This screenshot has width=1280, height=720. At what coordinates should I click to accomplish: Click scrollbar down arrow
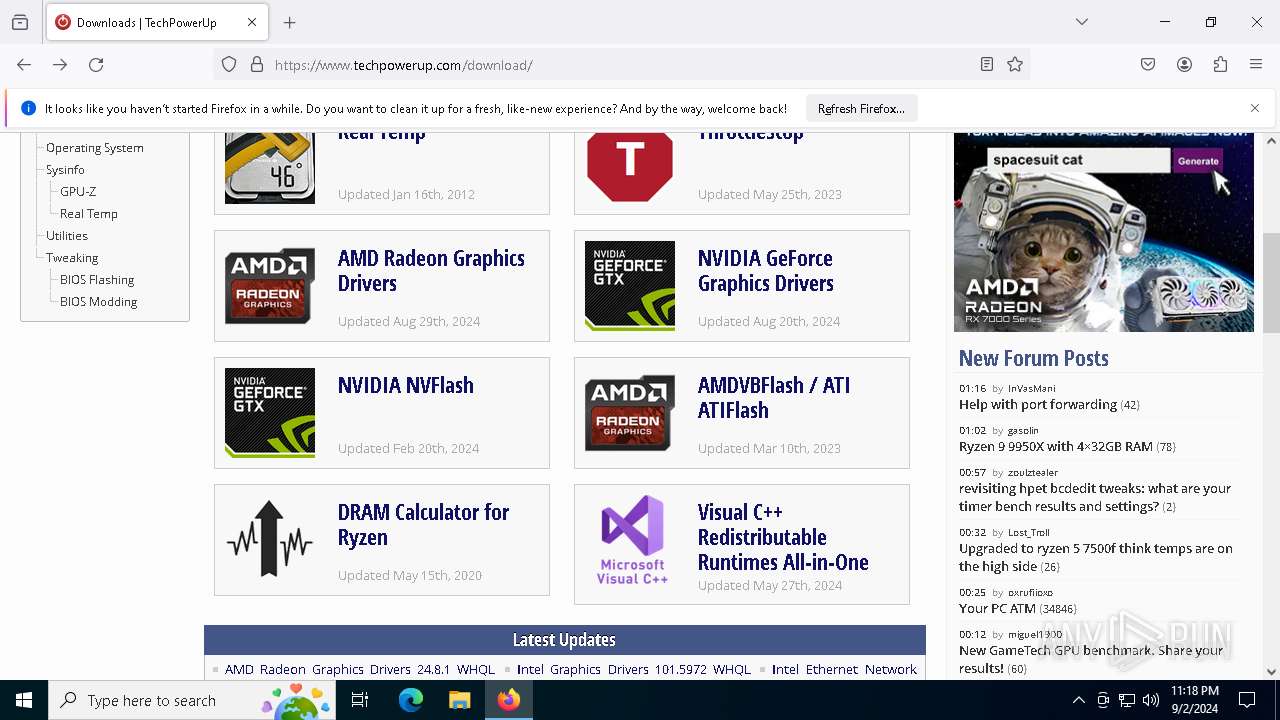tap(1271, 672)
